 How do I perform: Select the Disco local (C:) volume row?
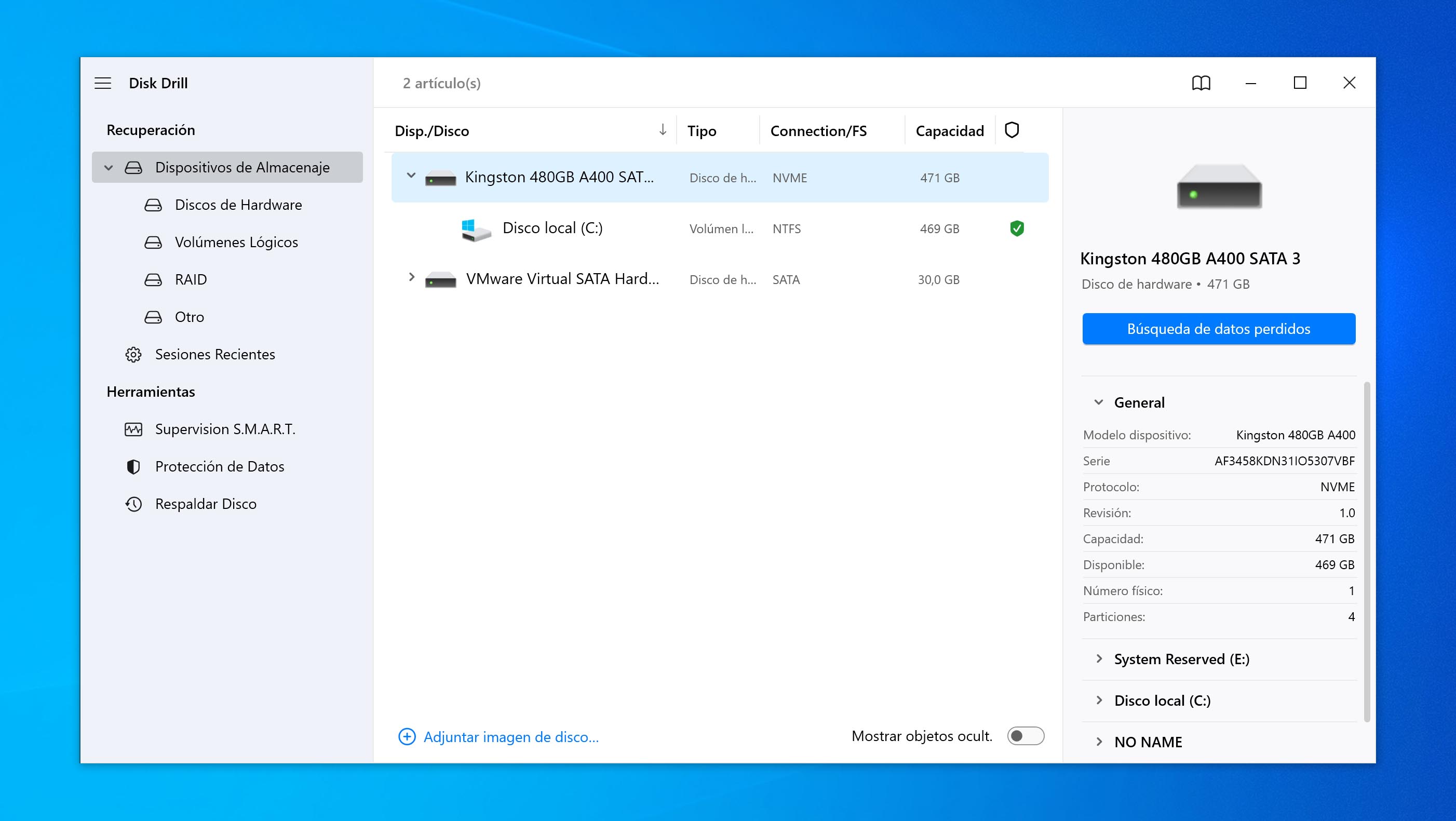[720, 228]
